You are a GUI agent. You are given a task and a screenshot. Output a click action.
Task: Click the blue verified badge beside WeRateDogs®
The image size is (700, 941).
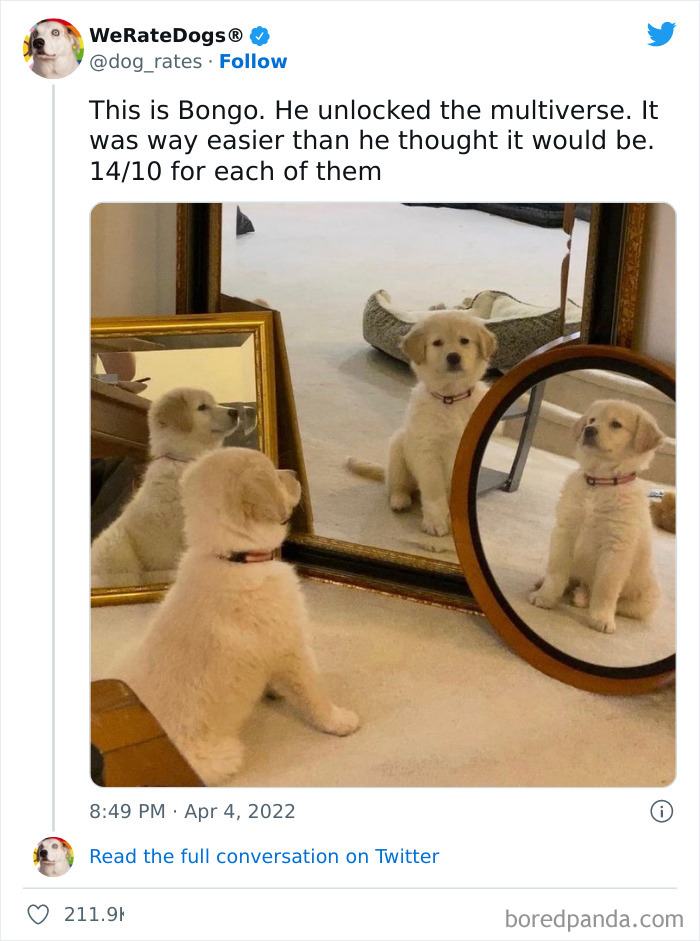tap(259, 33)
